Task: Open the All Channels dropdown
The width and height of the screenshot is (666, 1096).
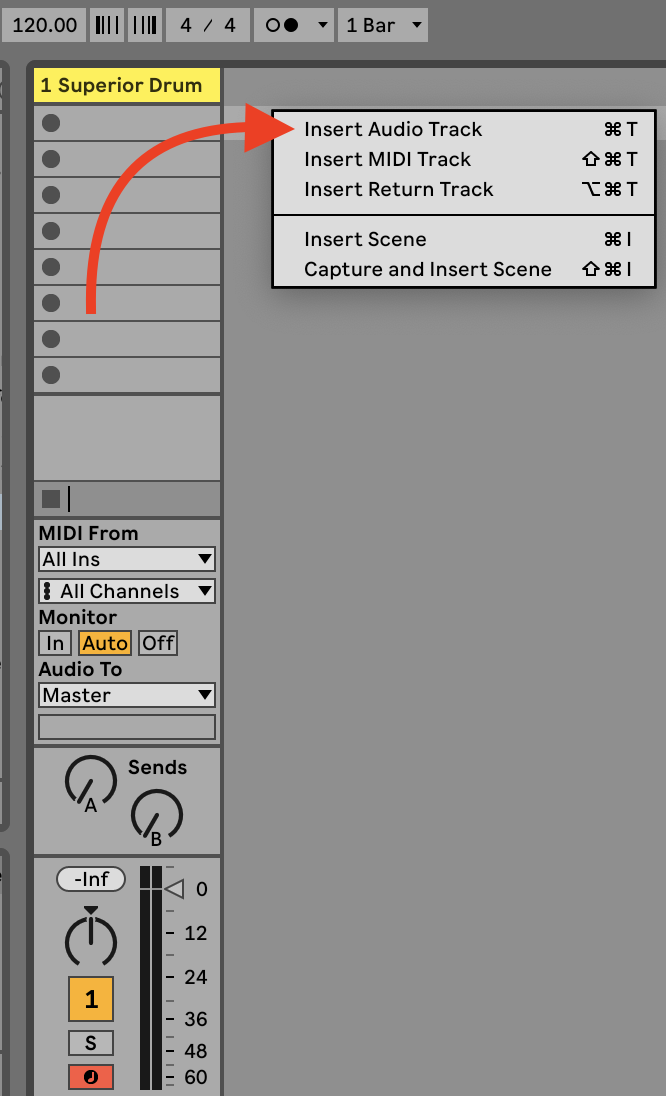Action: pos(127,591)
